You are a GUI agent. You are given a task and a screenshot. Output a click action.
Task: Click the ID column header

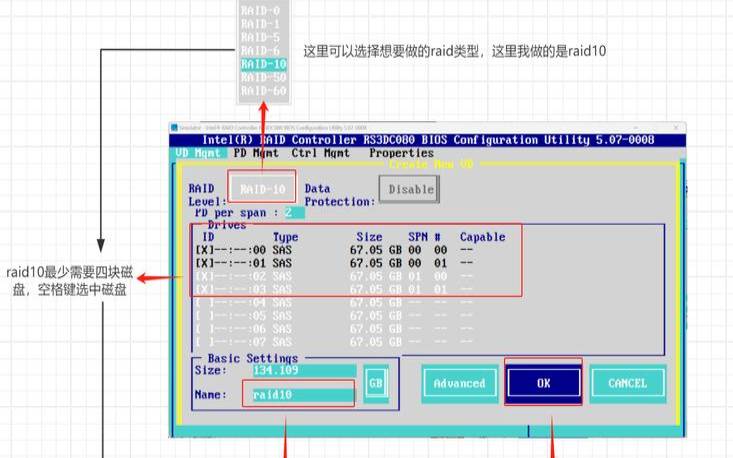click(208, 237)
